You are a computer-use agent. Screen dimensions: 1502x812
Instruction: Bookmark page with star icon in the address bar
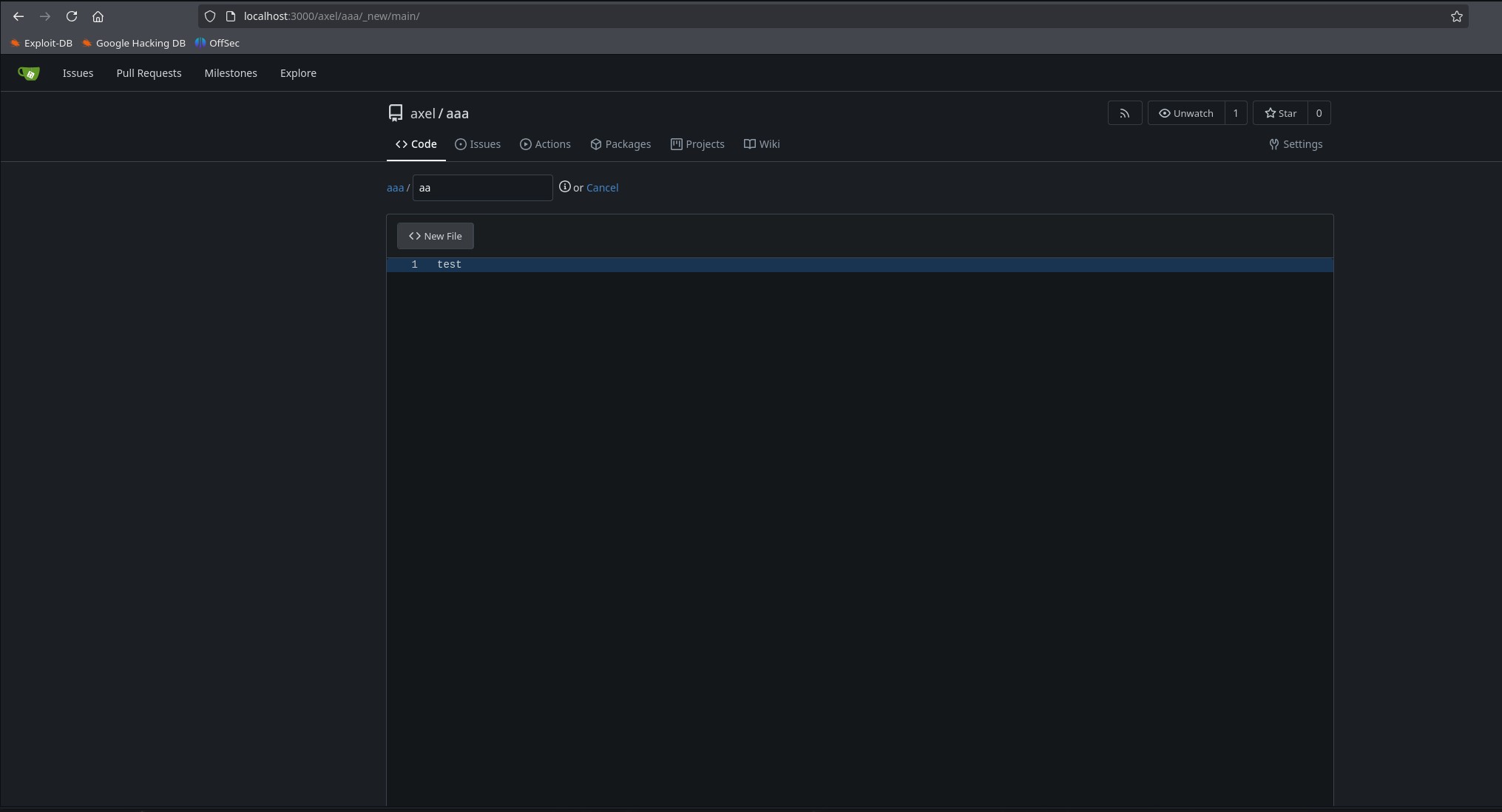coord(1456,16)
